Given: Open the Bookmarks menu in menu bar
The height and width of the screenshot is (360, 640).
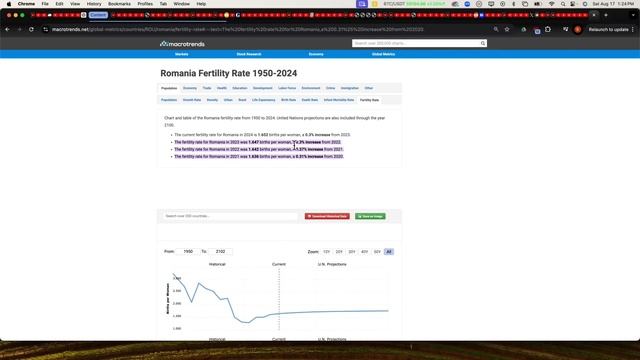Looking at the screenshot, I should (119, 4).
